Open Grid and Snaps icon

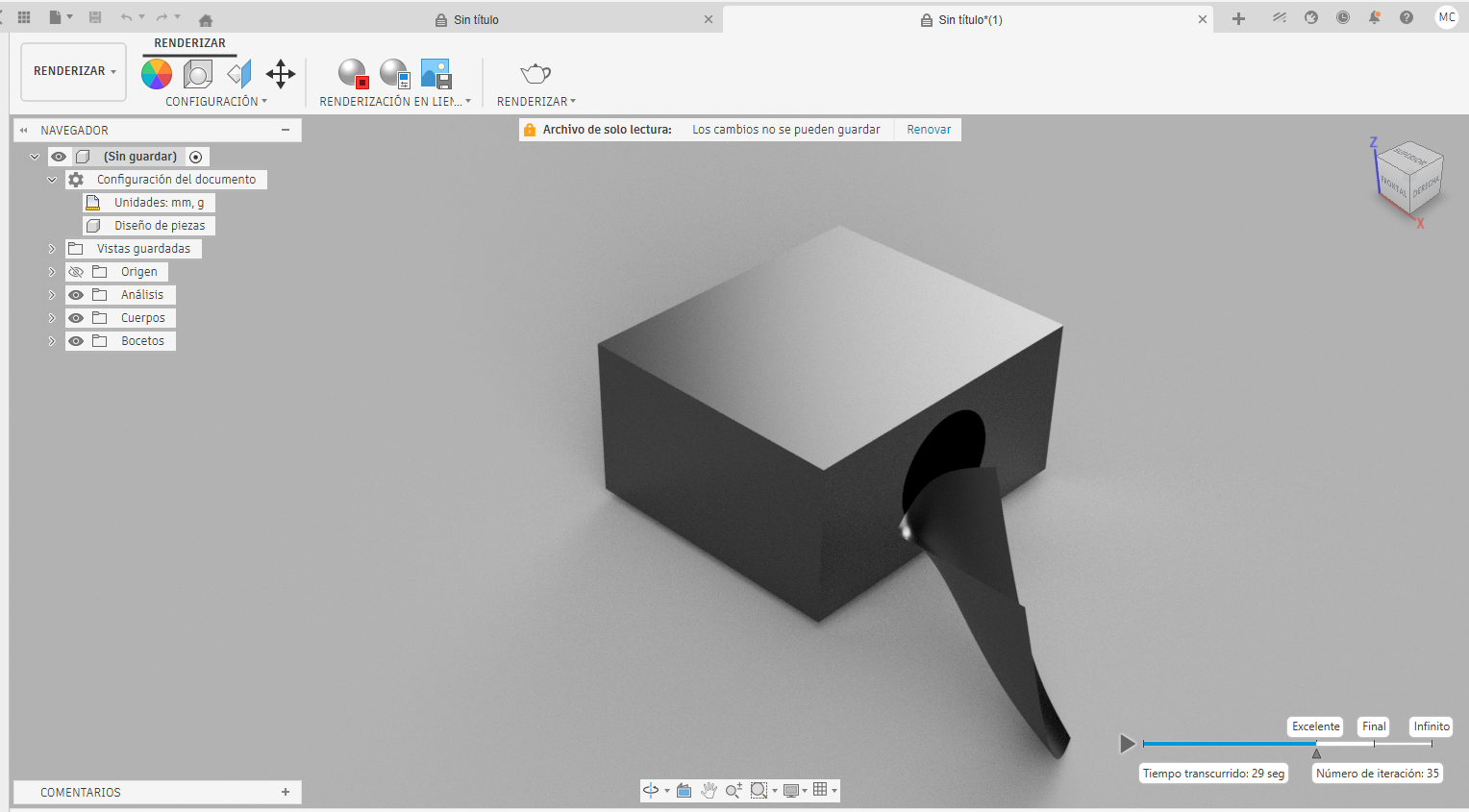(820, 790)
